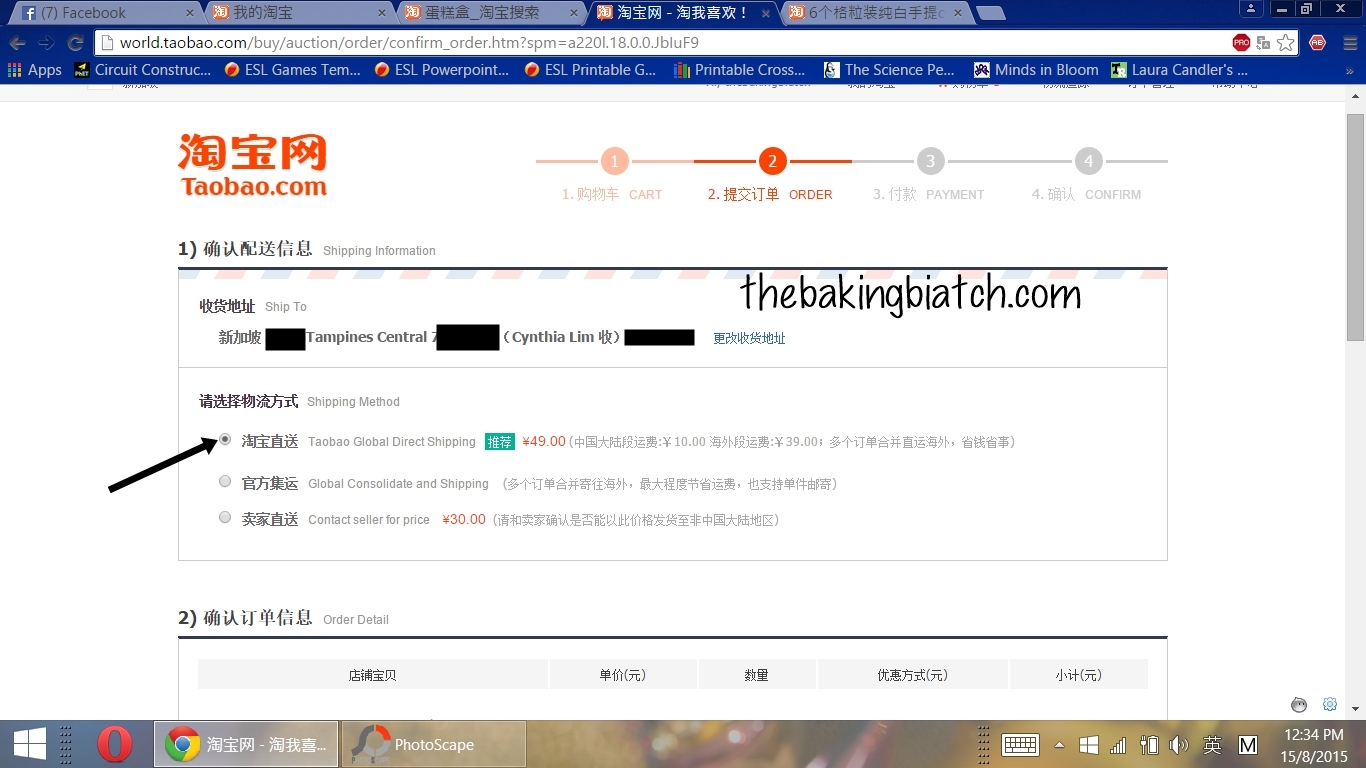The width and height of the screenshot is (1366, 768).
Task: Select Global Consolidate and Shipping option
Action: [x=225, y=481]
